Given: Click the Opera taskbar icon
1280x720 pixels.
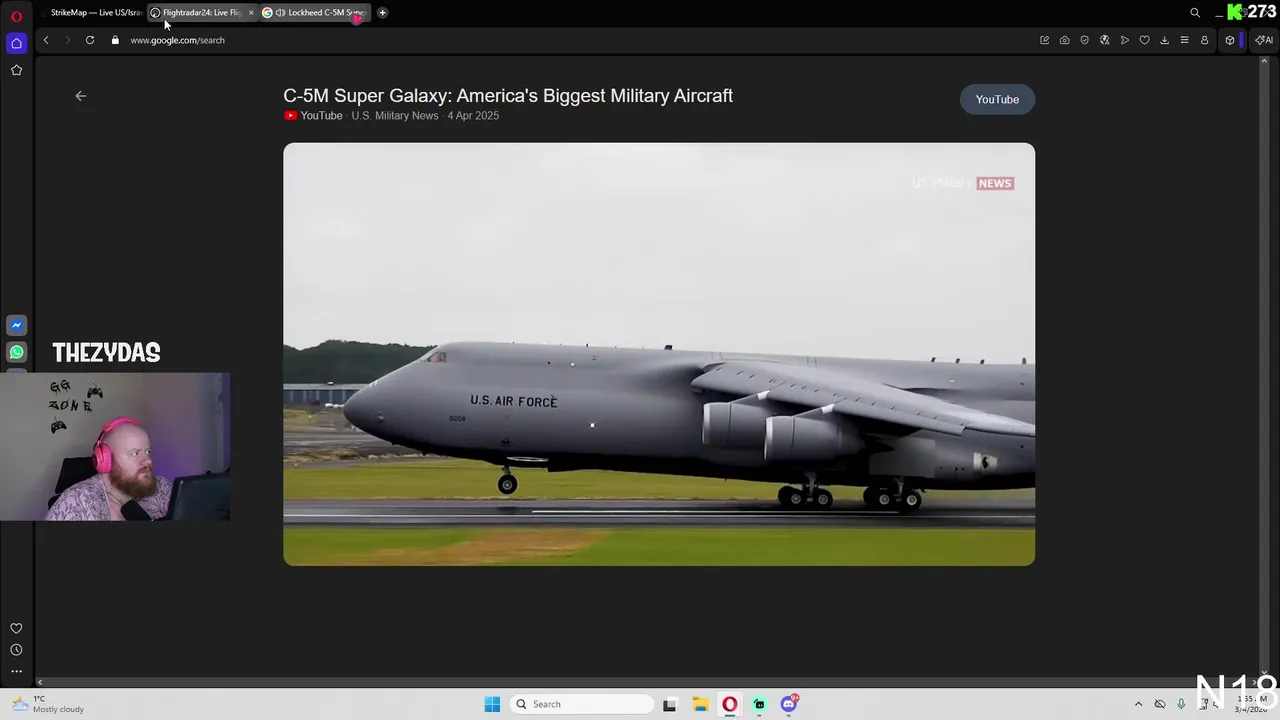Looking at the screenshot, I should 730,704.
